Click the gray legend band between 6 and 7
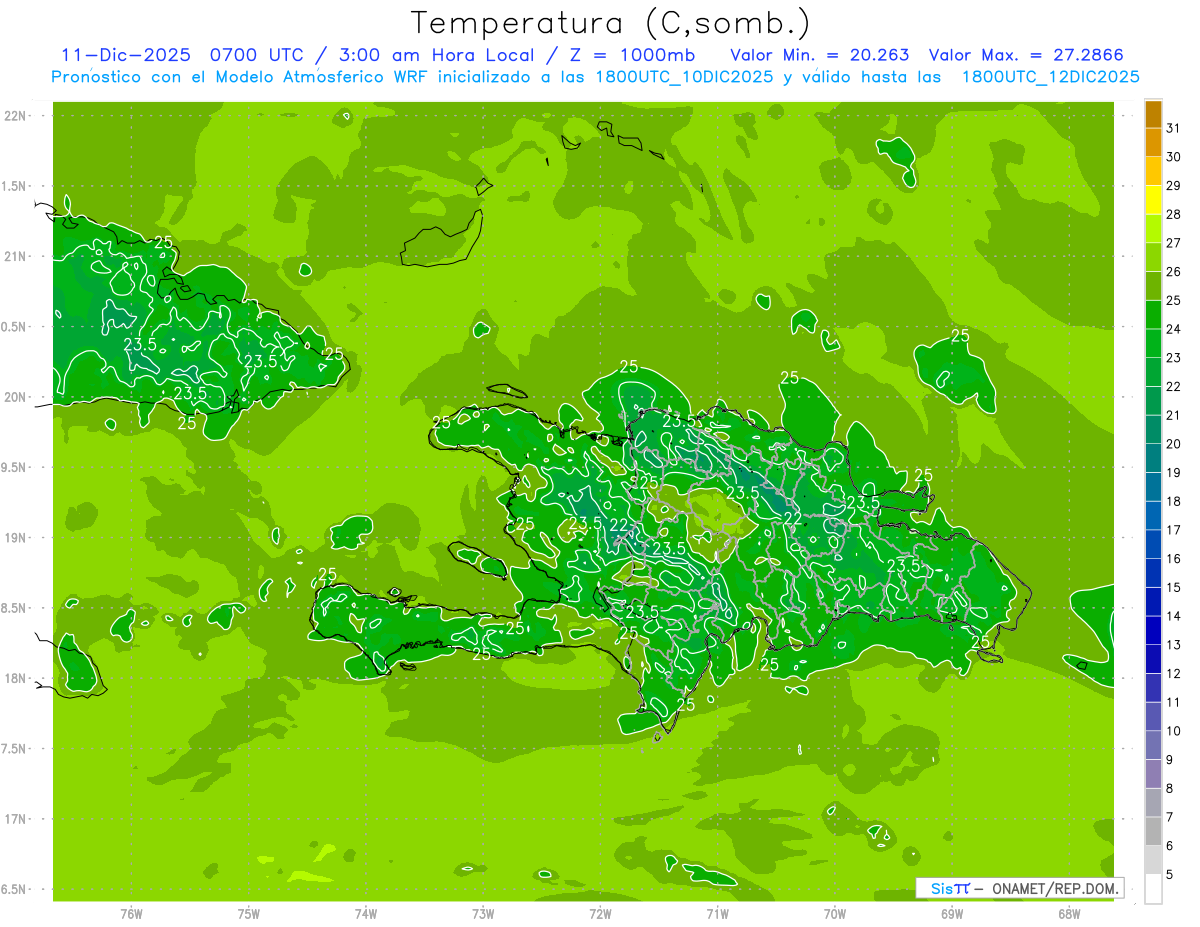This screenshot has height=927, width=1200. click(1153, 832)
